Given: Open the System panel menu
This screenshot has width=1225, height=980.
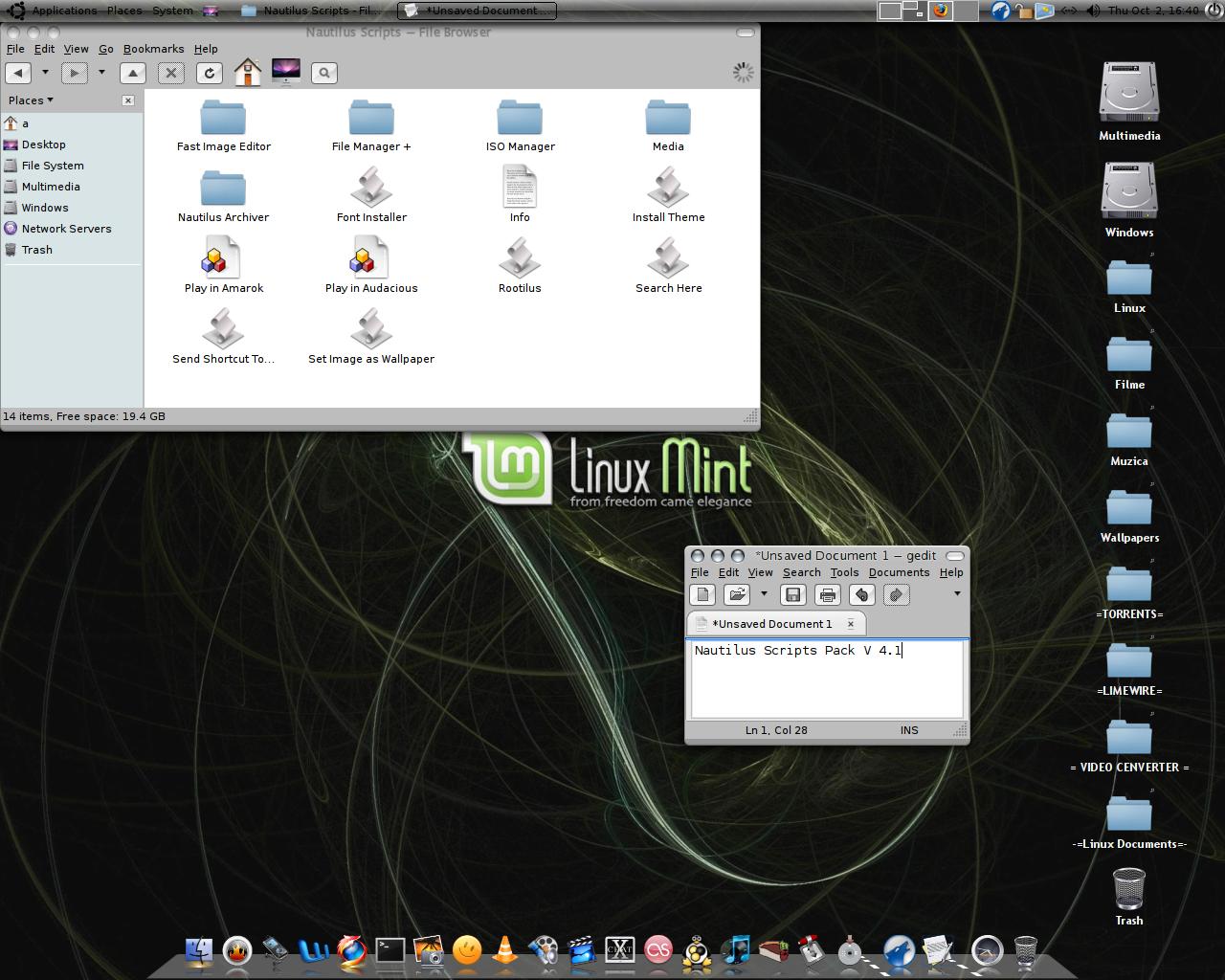Looking at the screenshot, I should (x=172, y=11).
